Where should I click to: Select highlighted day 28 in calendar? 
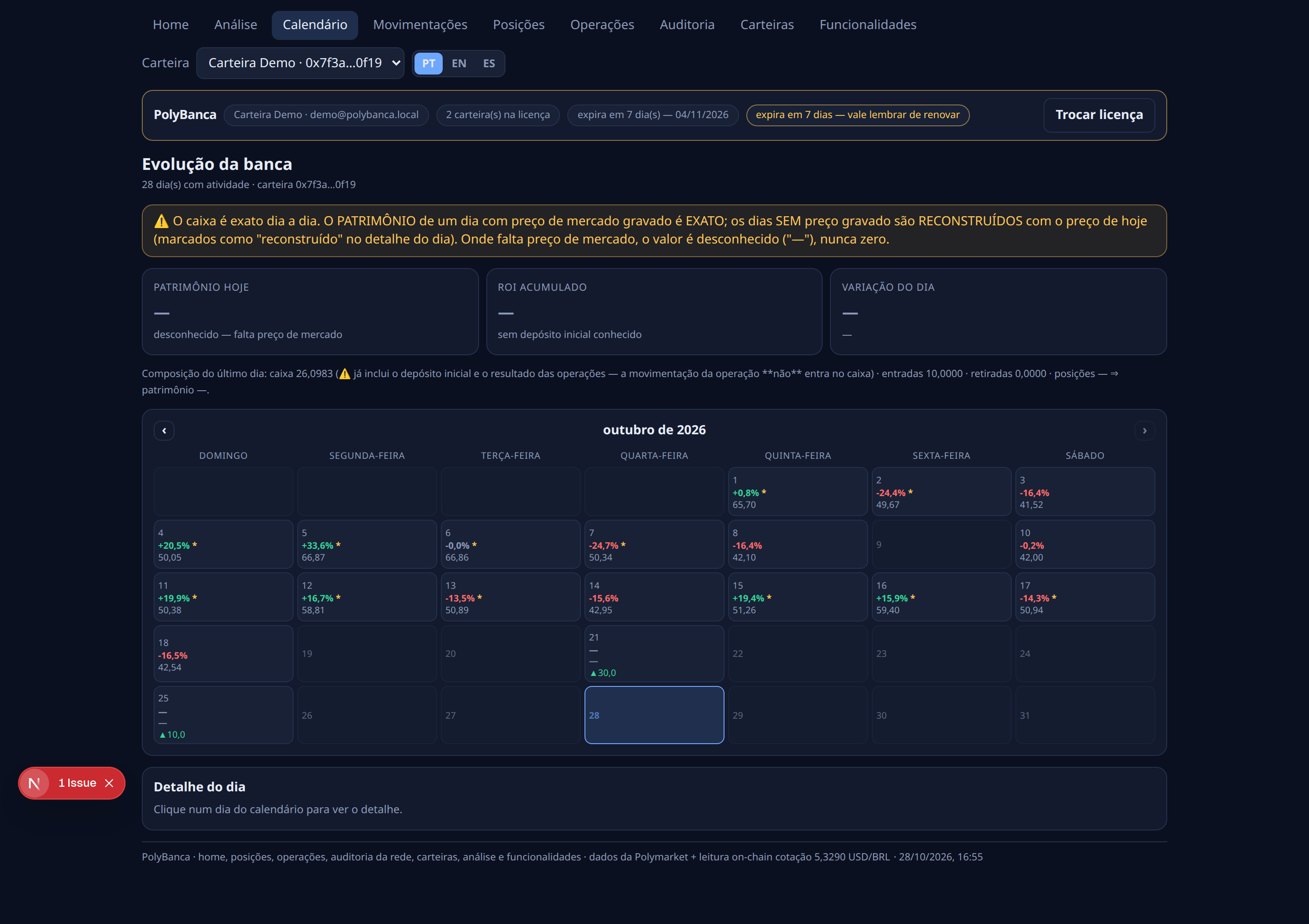pos(654,715)
